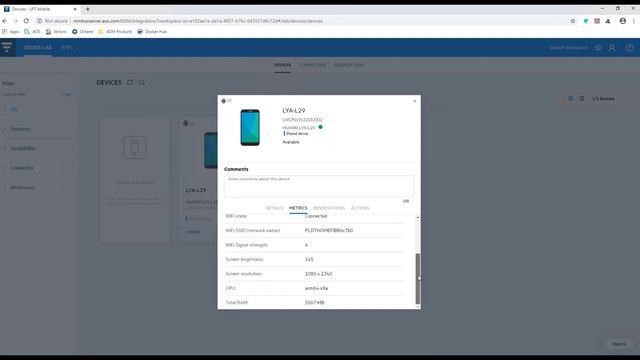Open new browser tab with plus button
The height and width of the screenshot is (360, 640).
point(87,9)
